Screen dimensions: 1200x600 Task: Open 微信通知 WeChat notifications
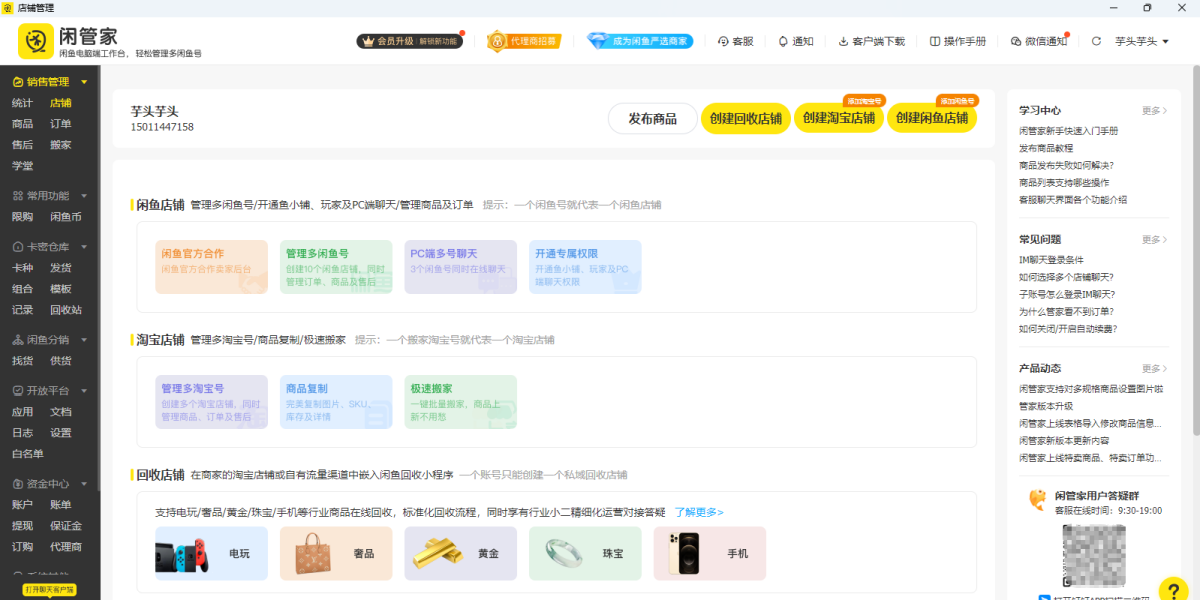1039,41
